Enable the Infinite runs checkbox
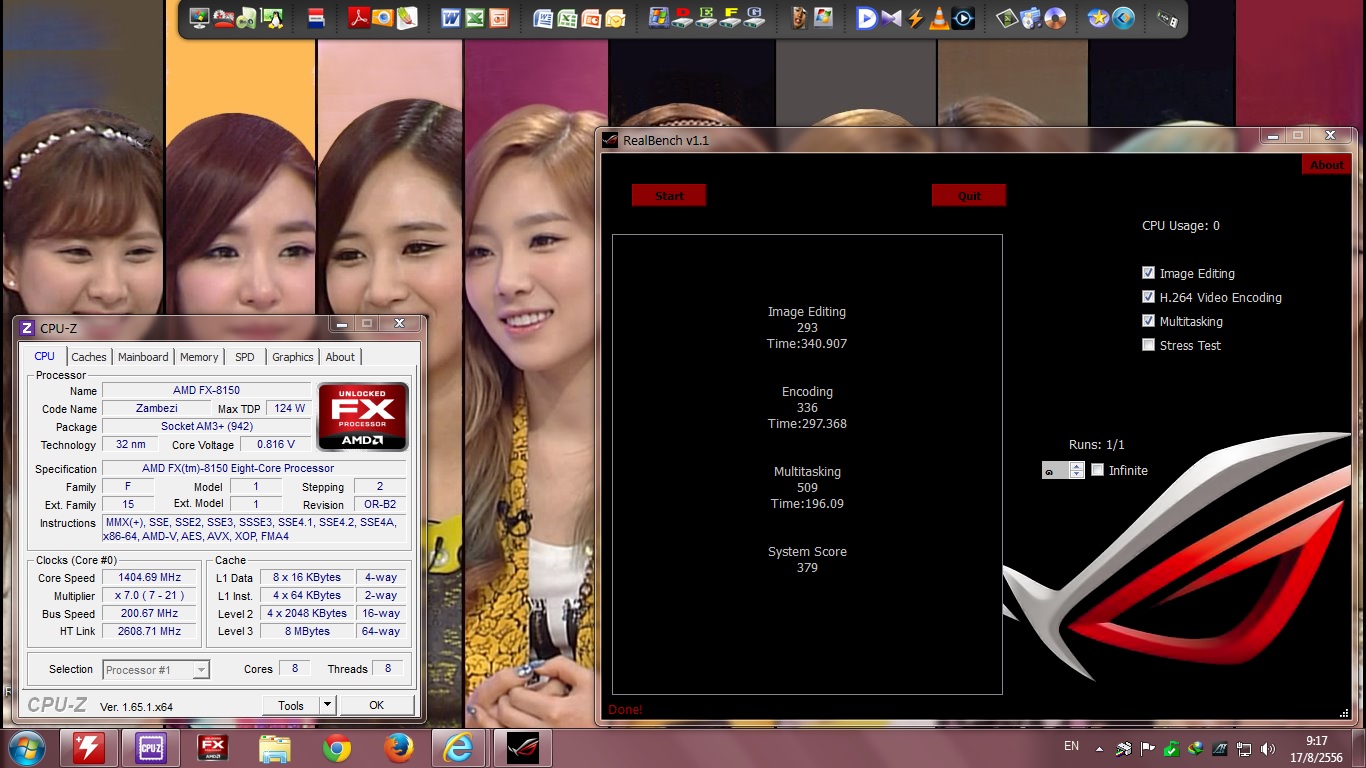 pyautogui.click(x=1097, y=470)
